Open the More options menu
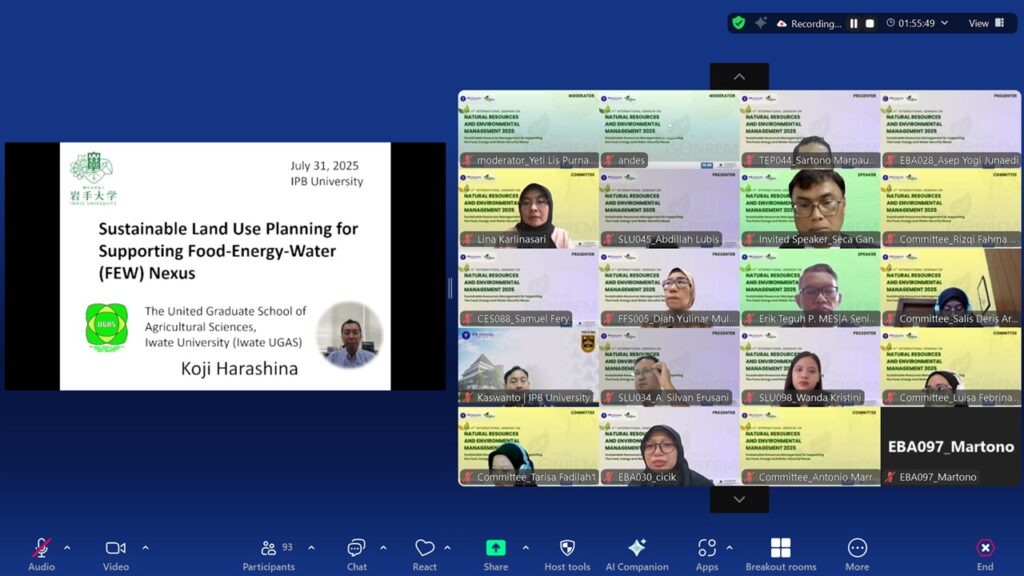This screenshot has height=576, width=1024. pyautogui.click(x=857, y=549)
